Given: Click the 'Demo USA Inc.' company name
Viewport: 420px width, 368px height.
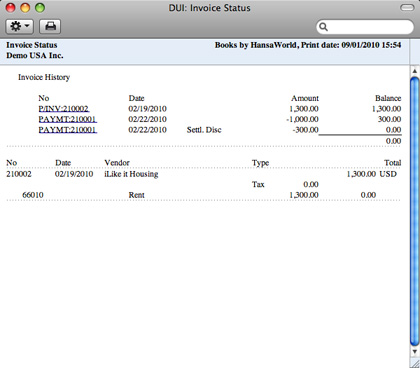Looking at the screenshot, I should [35, 56].
